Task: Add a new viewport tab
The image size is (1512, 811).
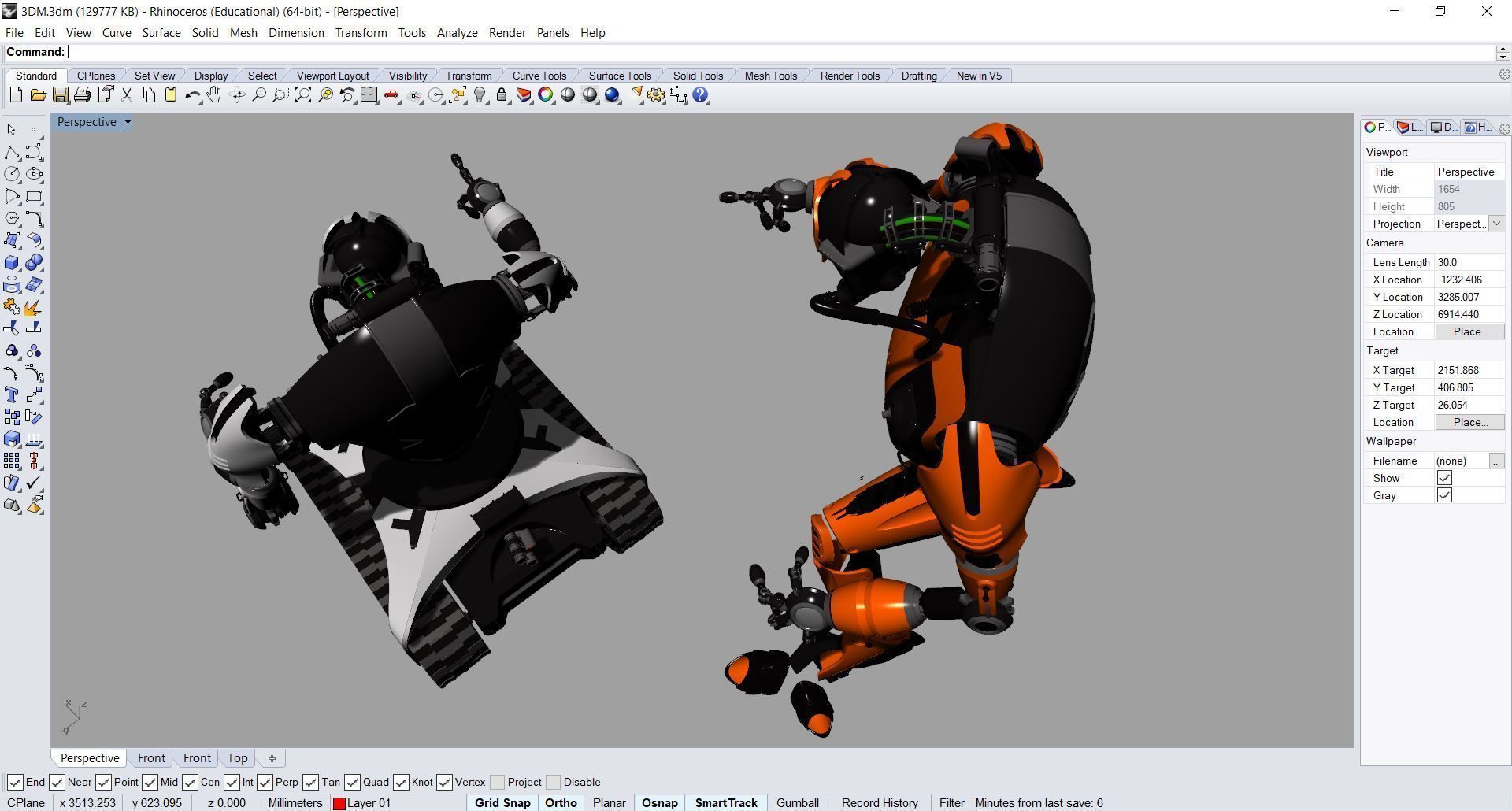Action: tap(272, 758)
